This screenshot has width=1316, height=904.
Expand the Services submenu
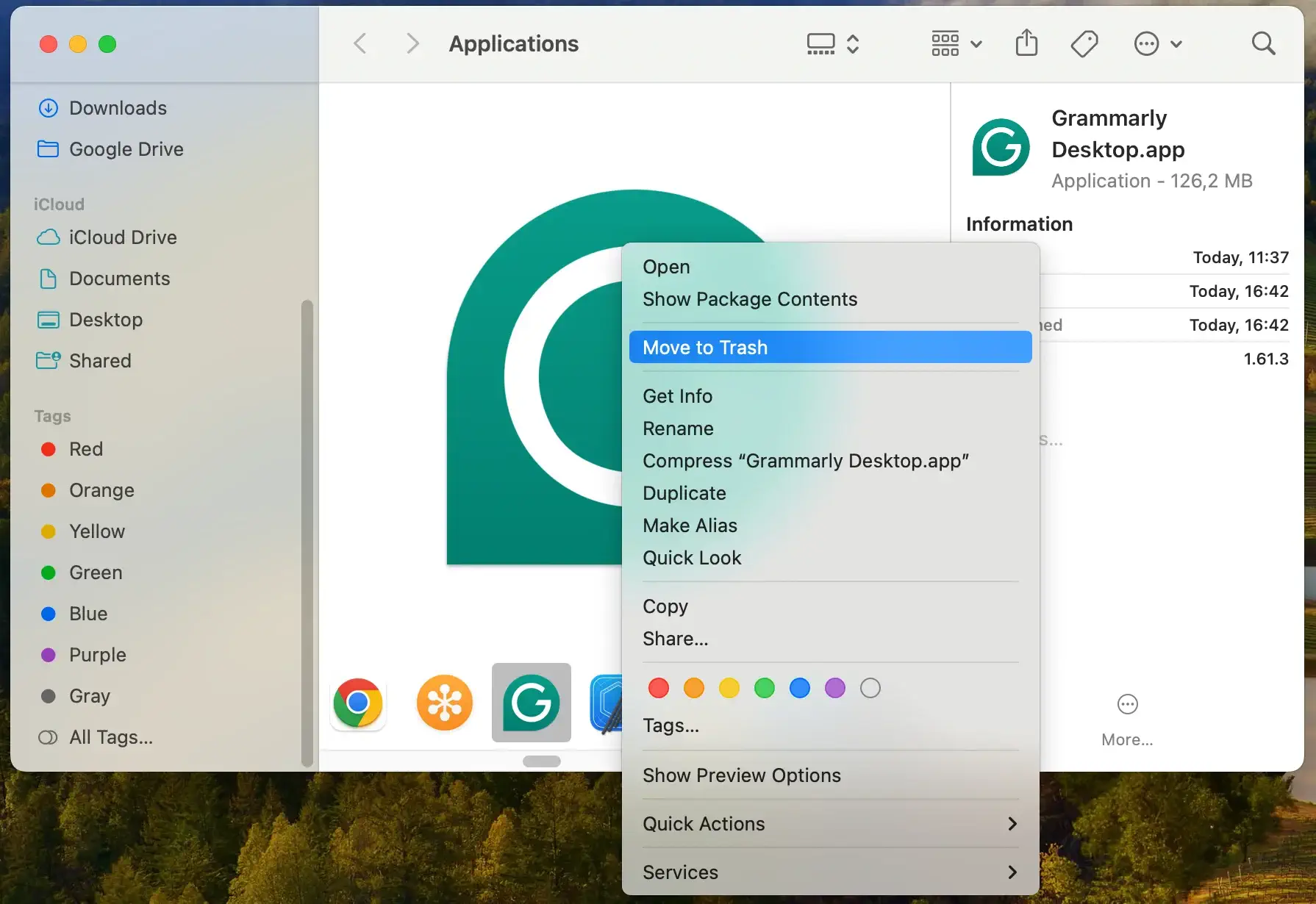831,872
